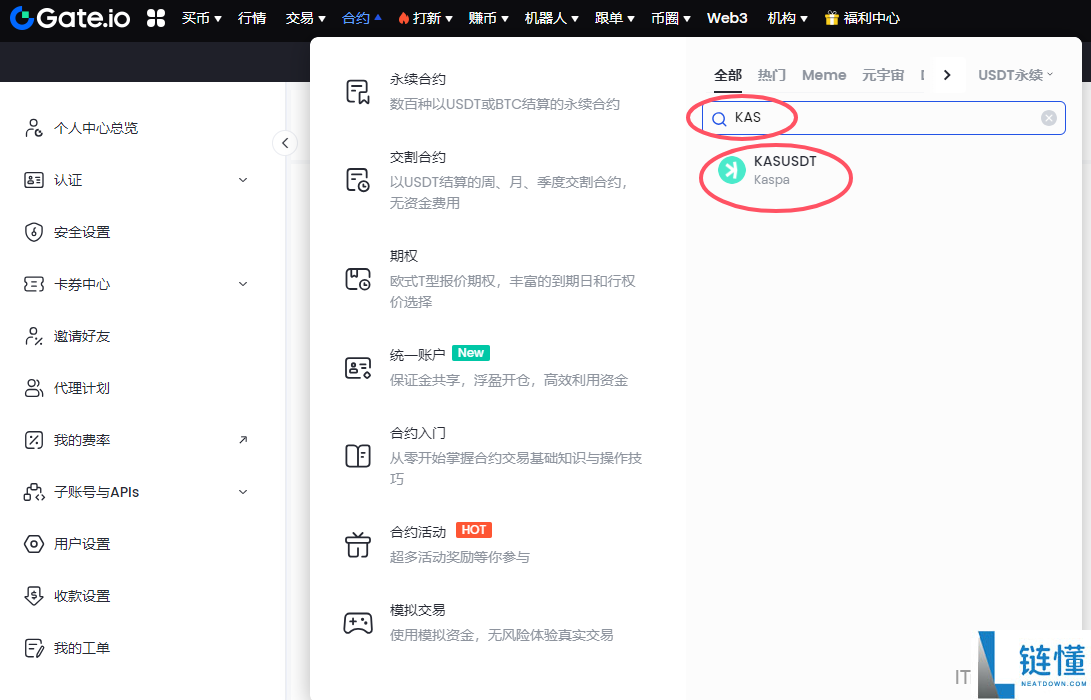Viewport: 1091px width, 700px height.
Task: Click the 安全设置 shield icon
Action: 33,232
